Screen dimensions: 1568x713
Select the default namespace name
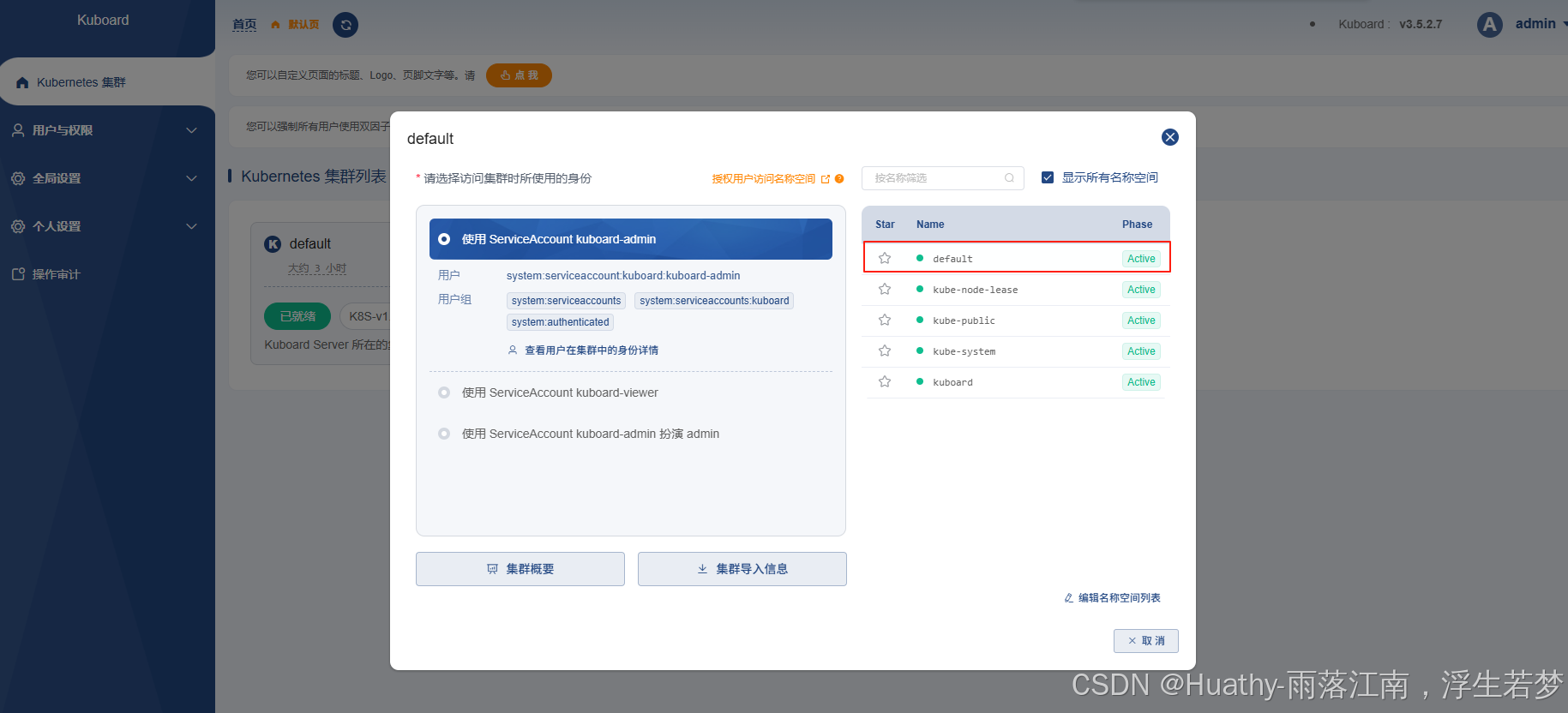pyautogui.click(x=952, y=259)
